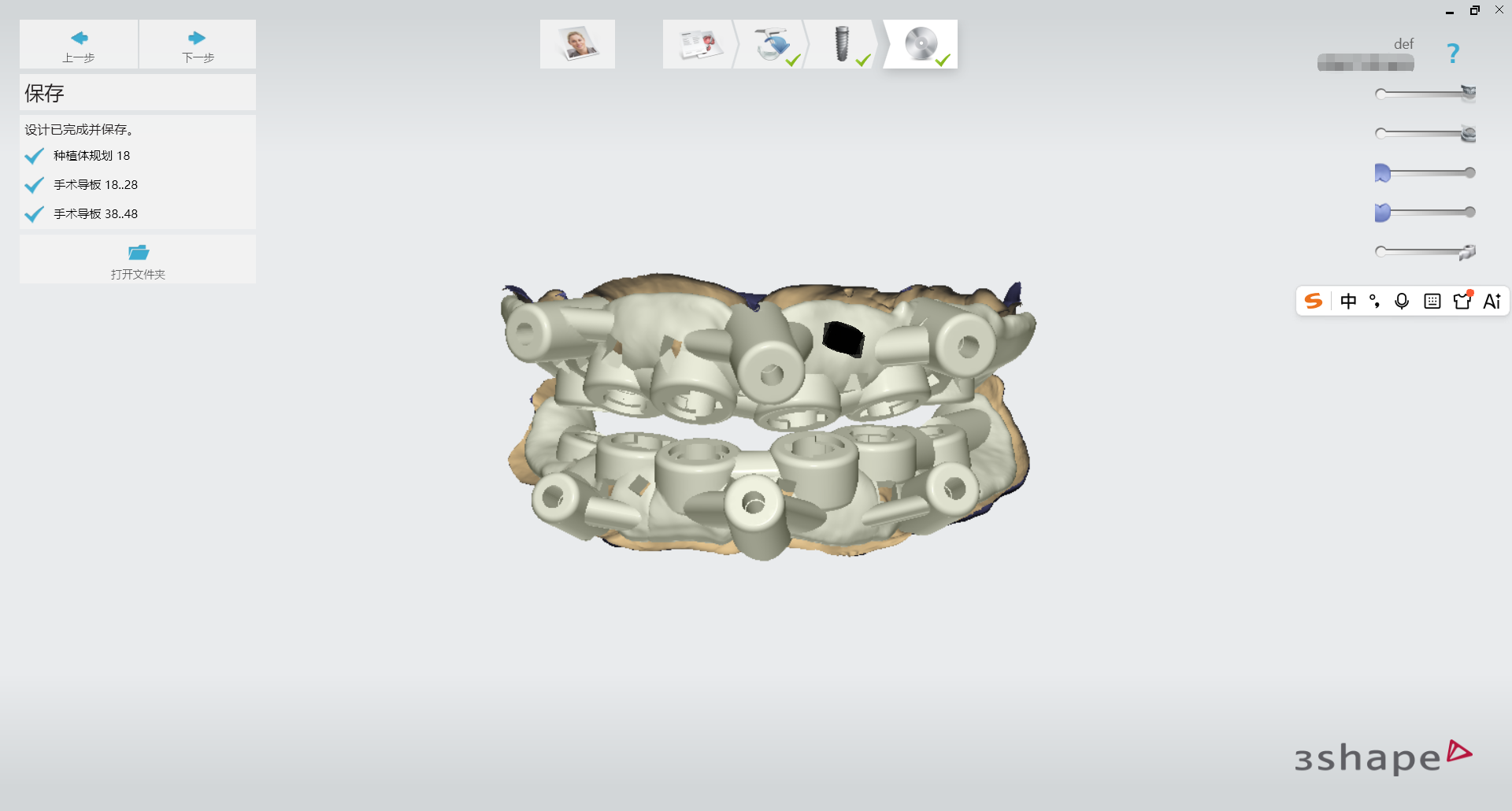The image size is (1512, 811).
Task: Open the scan alignment workflow step
Action: pos(771,44)
